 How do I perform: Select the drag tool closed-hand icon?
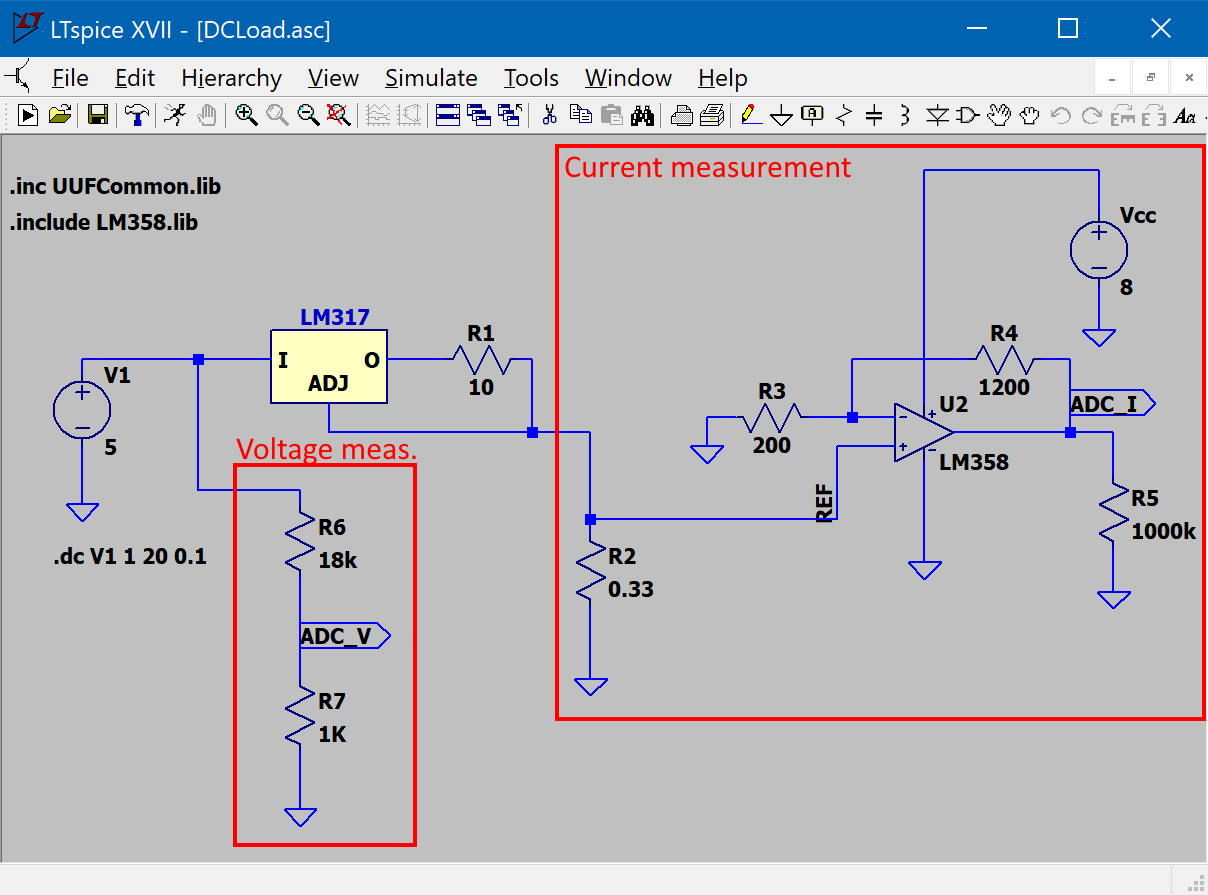point(1029,115)
